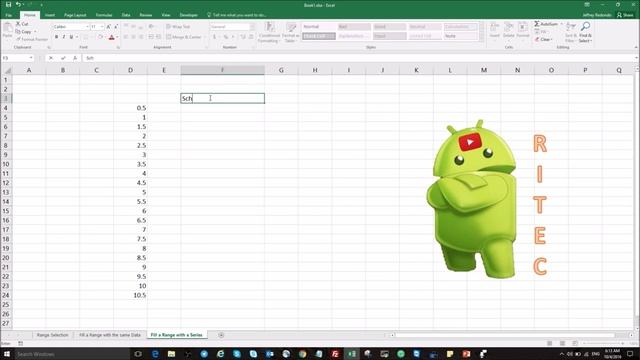This screenshot has width=640, height=360.
Task: Select cell containing 10.5
Action: click(x=130, y=295)
